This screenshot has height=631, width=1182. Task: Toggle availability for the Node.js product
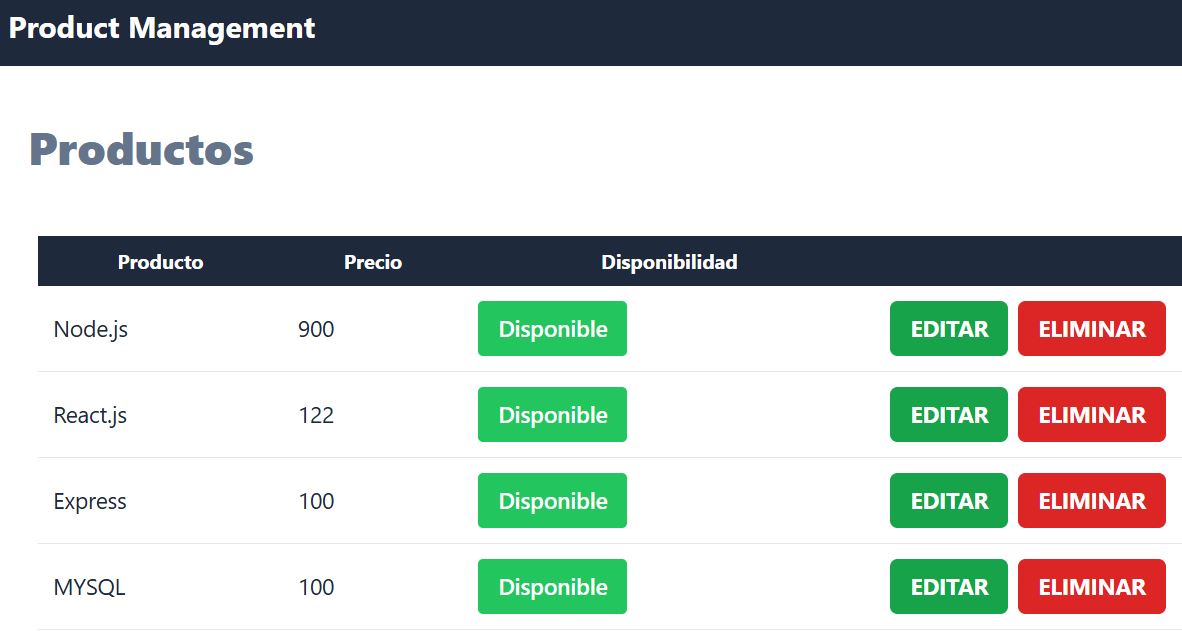(552, 329)
